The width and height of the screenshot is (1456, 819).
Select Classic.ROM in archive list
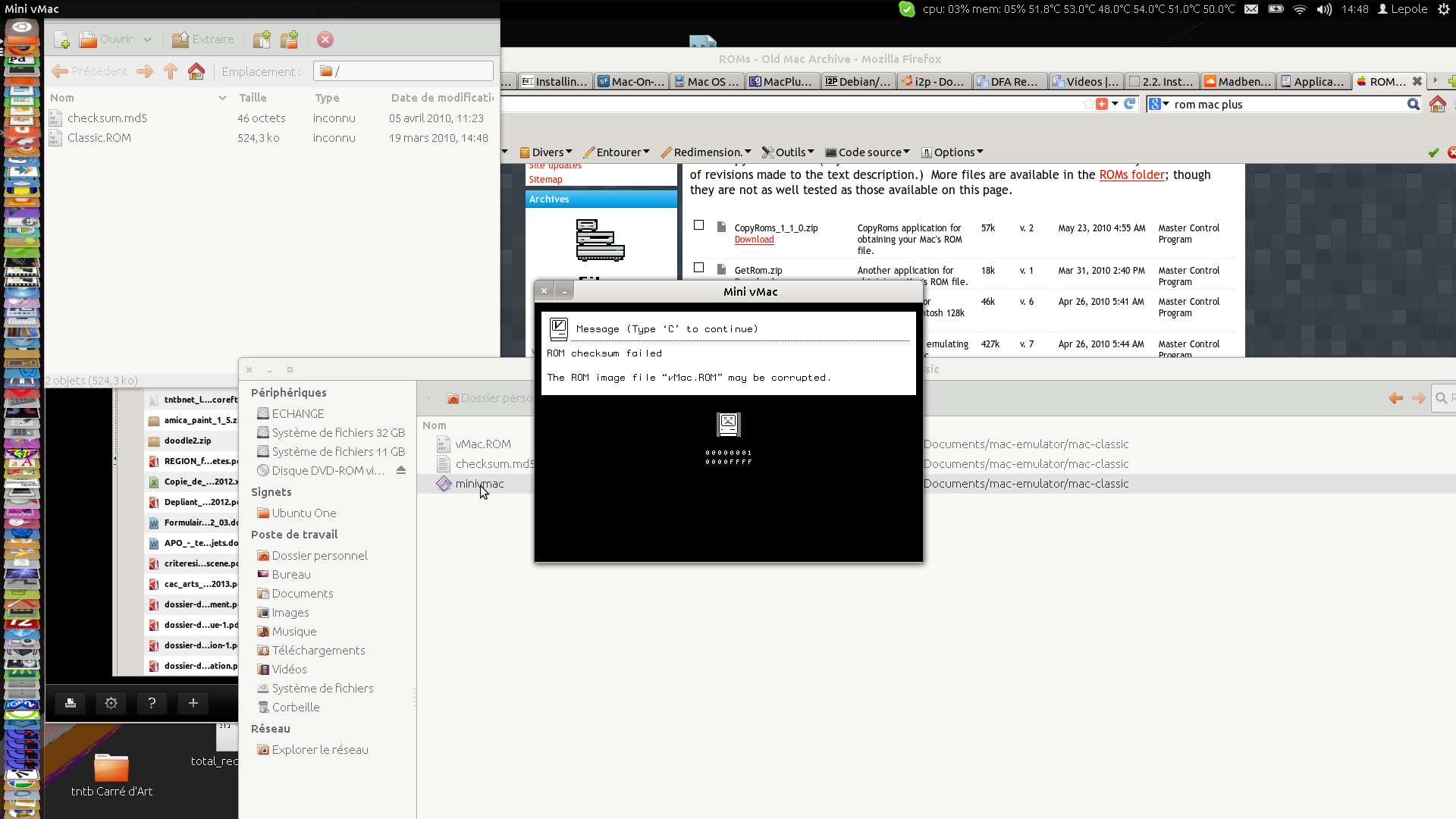point(99,138)
